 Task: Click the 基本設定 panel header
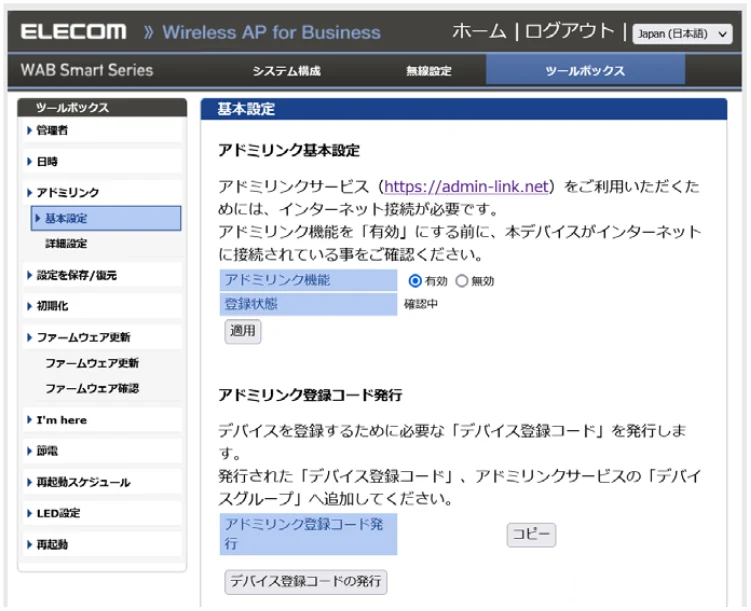464,109
